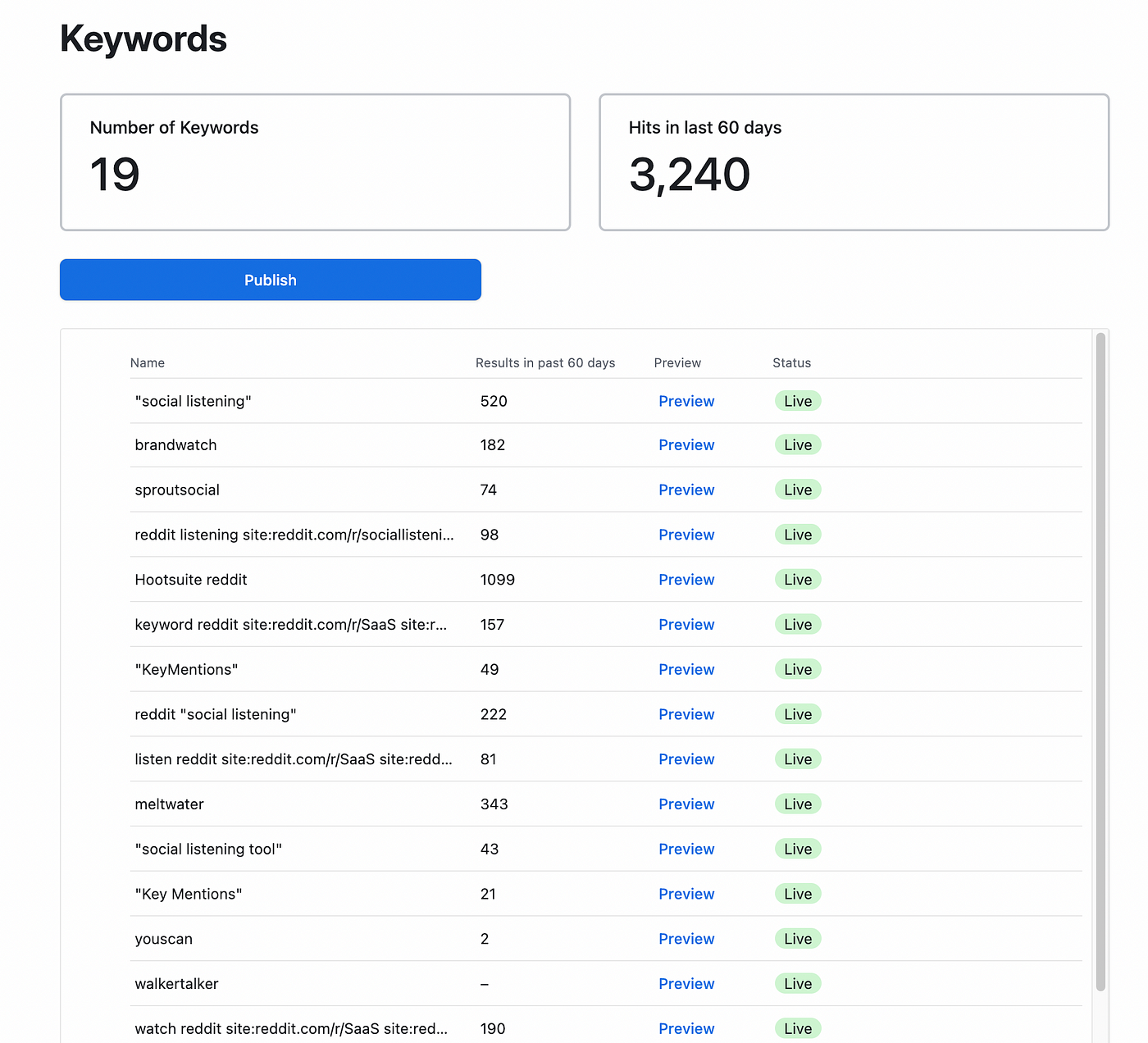Click the 343 results value
Image resolution: width=1148 pixels, height=1043 pixels.
coord(494,804)
